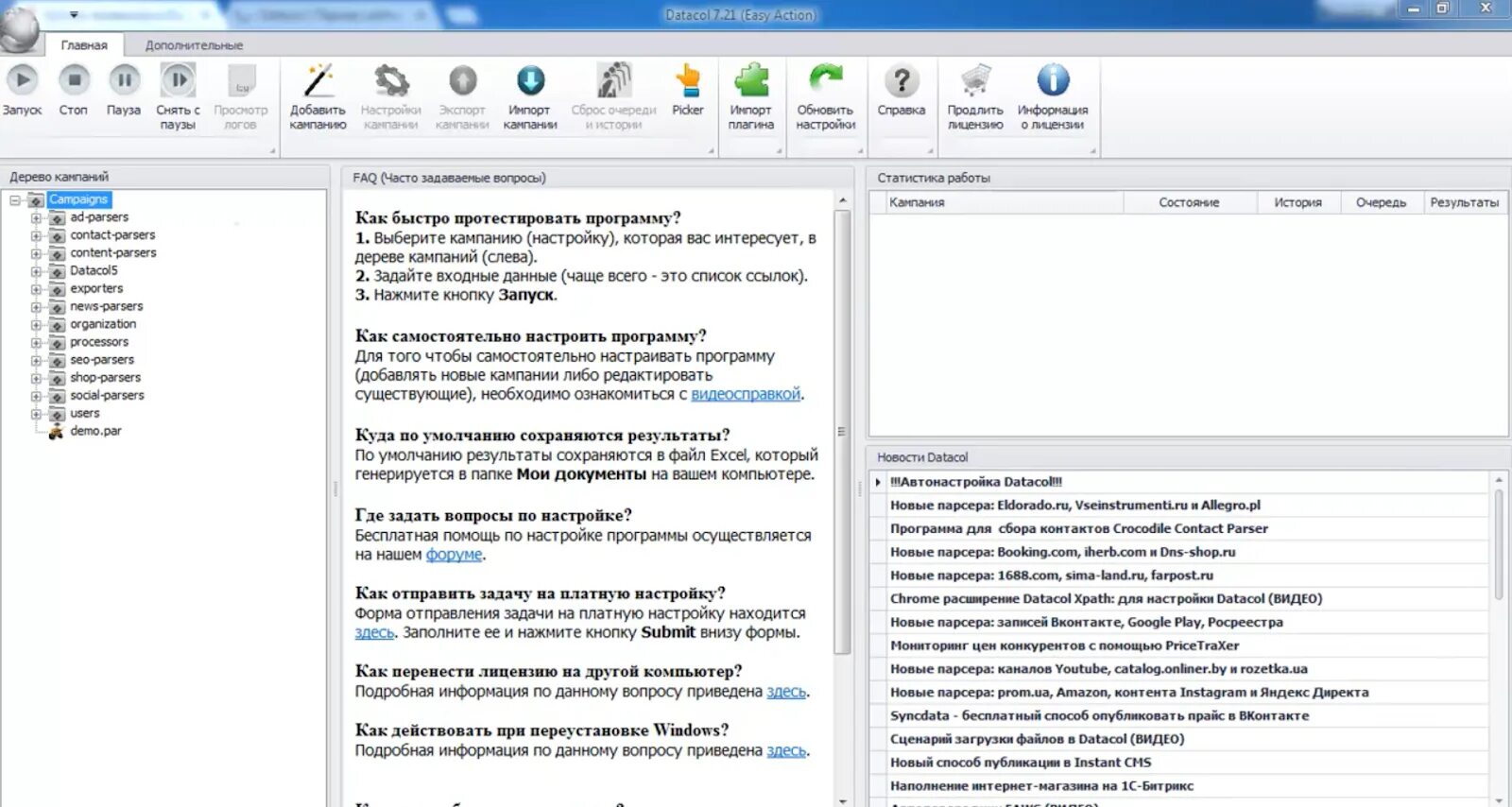
Task: Open news item Автонастройка Datacol
Action: pyautogui.click(x=976, y=482)
